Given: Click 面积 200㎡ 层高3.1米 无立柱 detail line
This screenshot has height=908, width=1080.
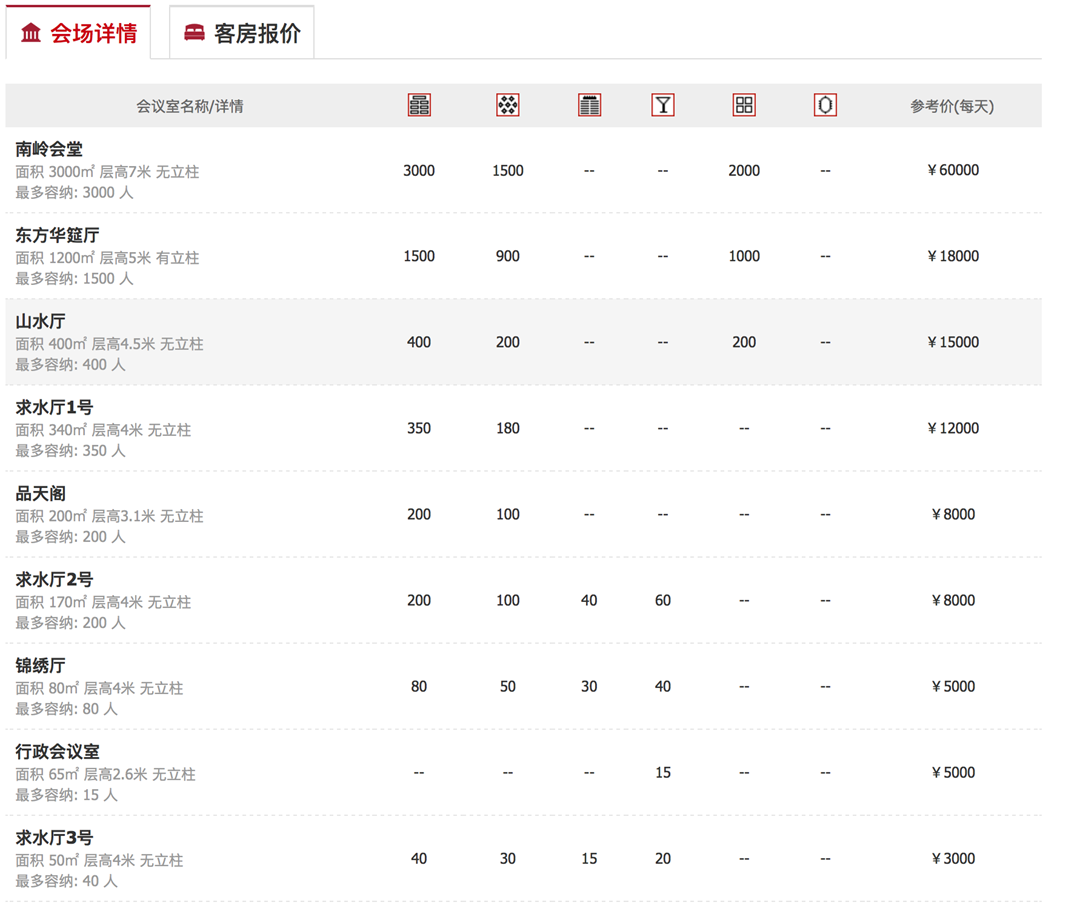Looking at the screenshot, I should [109, 516].
